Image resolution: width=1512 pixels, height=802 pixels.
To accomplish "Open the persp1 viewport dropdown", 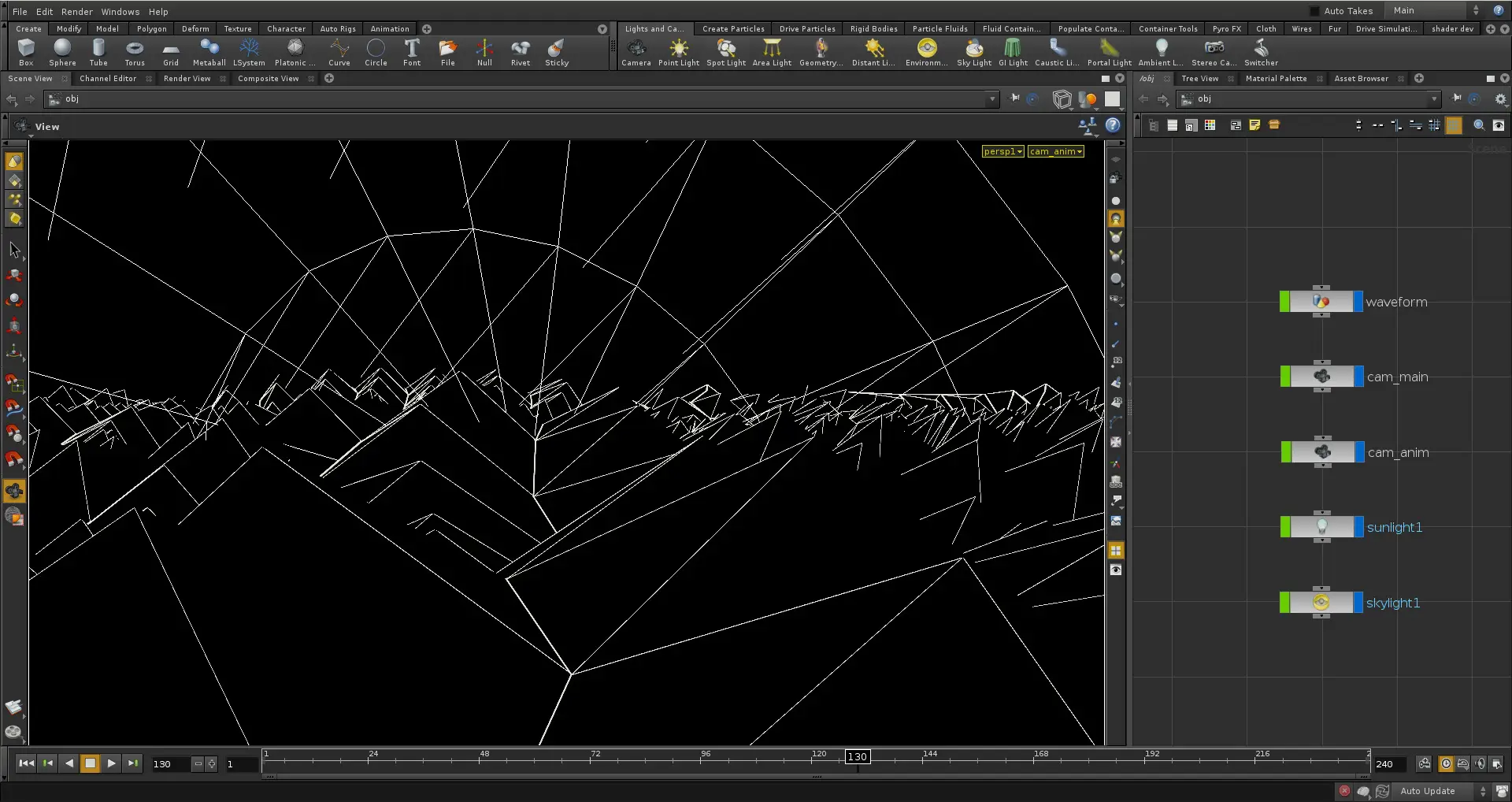I will [x=1002, y=151].
